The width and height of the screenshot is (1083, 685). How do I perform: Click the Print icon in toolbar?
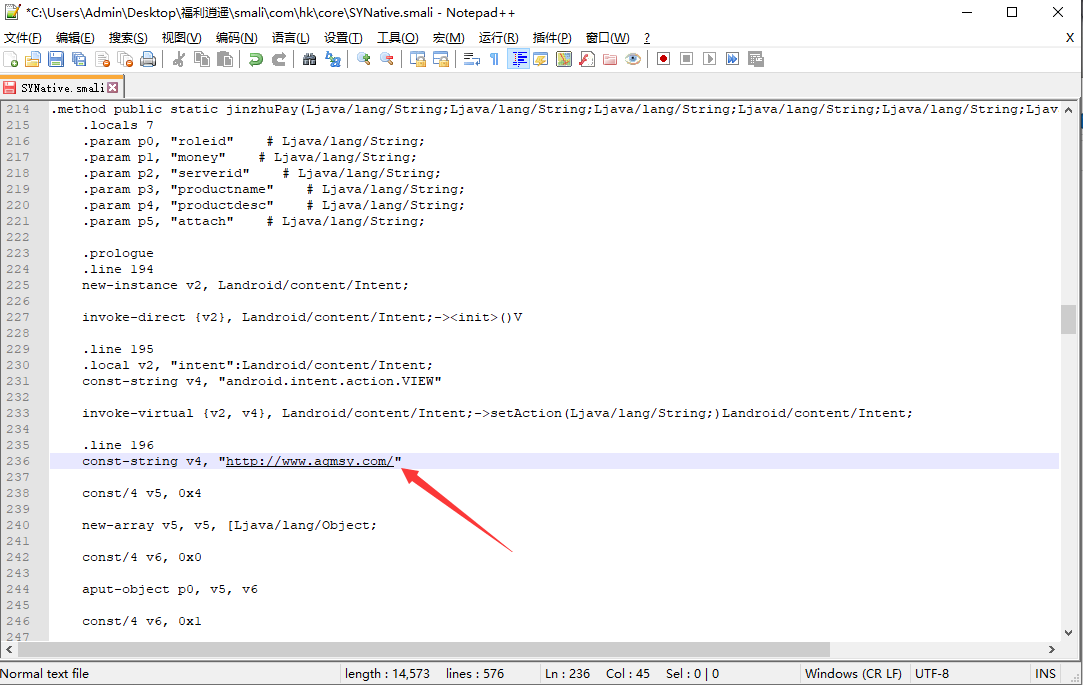coord(148,60)
